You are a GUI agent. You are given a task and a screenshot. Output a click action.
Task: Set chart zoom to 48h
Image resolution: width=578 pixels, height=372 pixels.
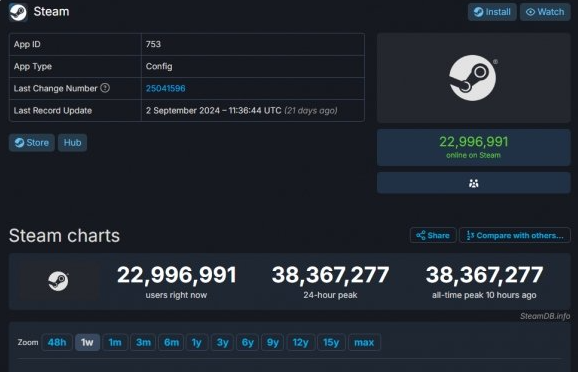tap(57, 343)
